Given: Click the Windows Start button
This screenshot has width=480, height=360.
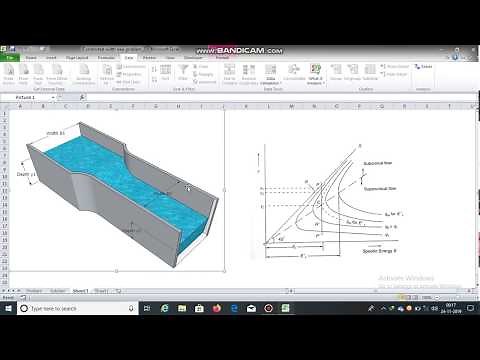Looking at the screenshot, I should pyautogui.click(x=8, y=308).
